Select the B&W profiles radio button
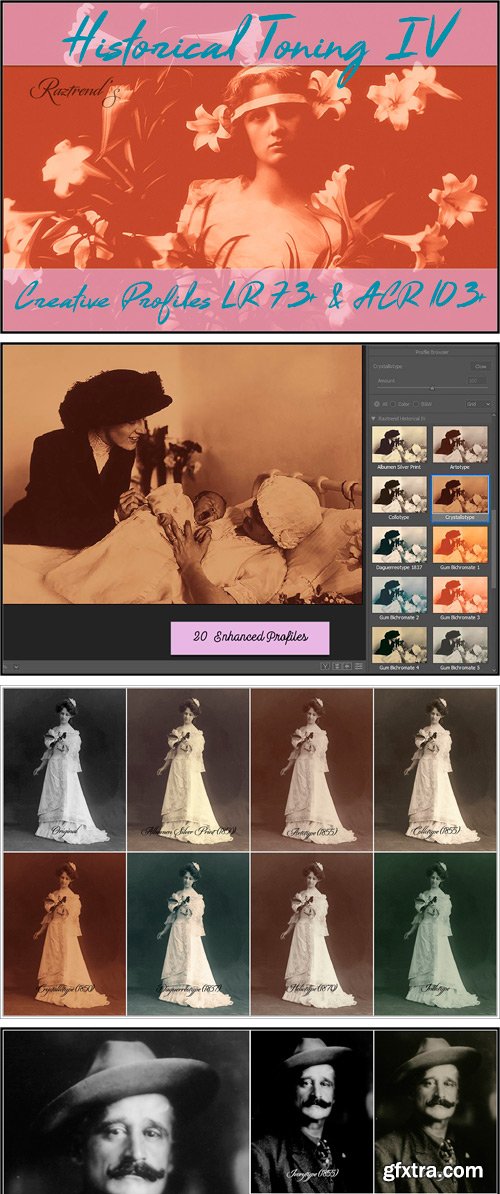Image resolution: width=500 pixels, height=1194 pixels. pyautogui.click(x=416, y=404)
